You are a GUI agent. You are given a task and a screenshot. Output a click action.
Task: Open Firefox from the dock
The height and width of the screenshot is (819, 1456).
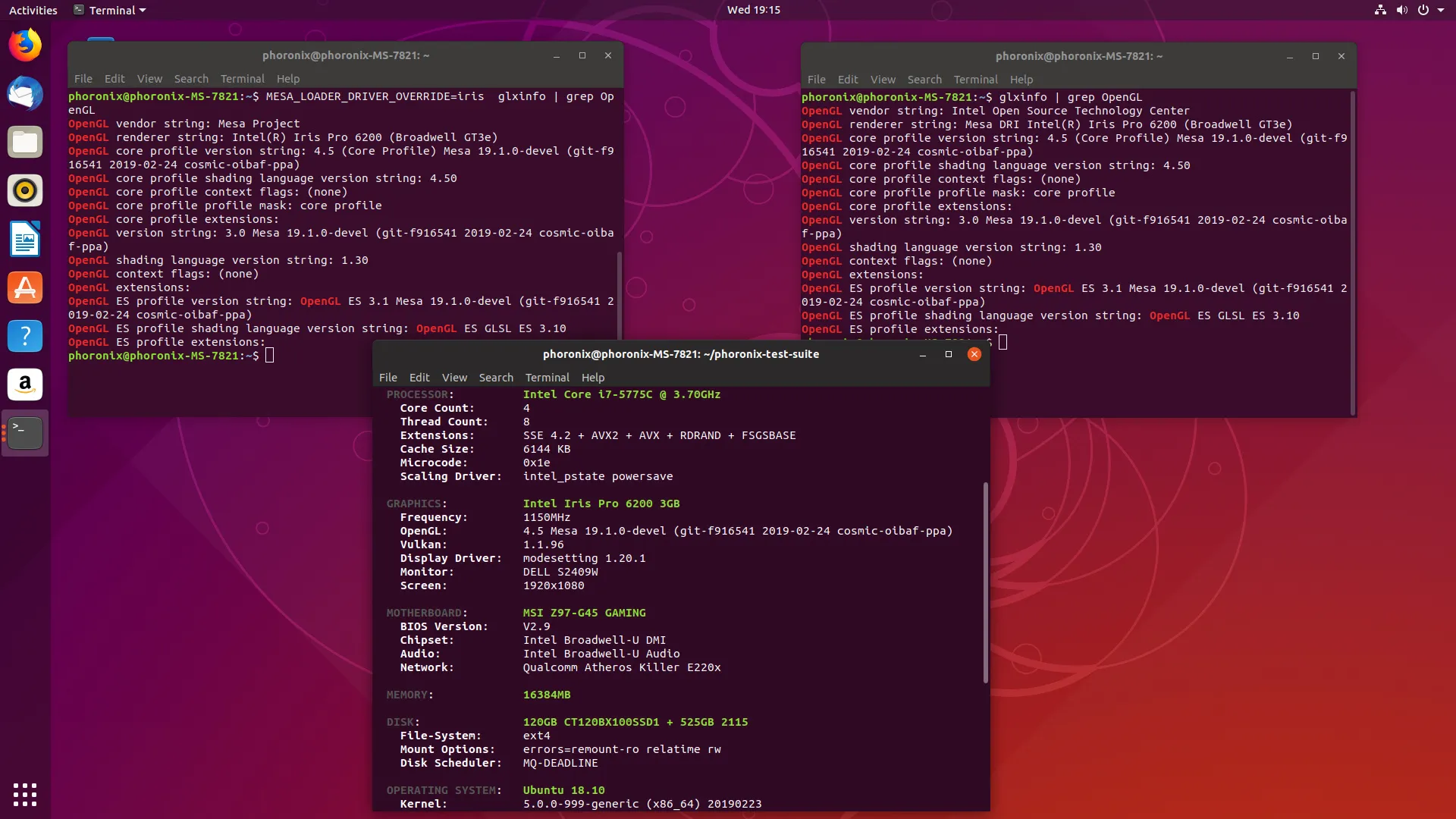pos(25,45)
